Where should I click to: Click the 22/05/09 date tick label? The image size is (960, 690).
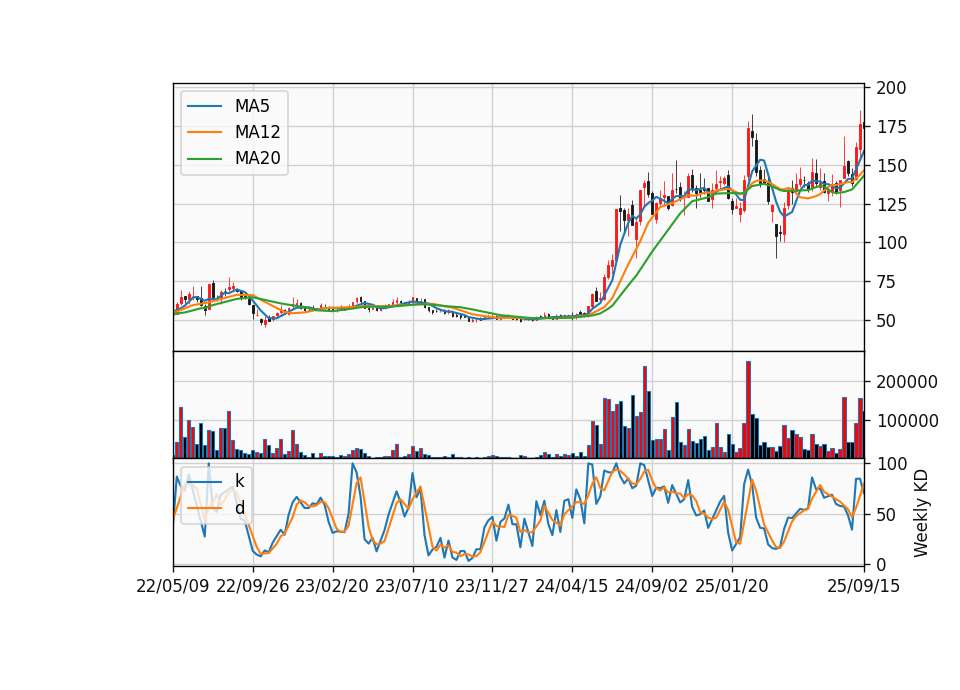point(173,586)
